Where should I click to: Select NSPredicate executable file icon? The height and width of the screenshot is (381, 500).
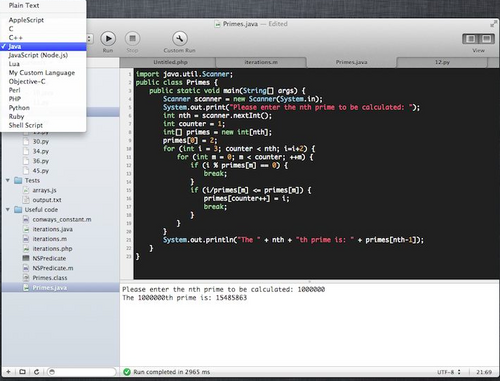26,258
